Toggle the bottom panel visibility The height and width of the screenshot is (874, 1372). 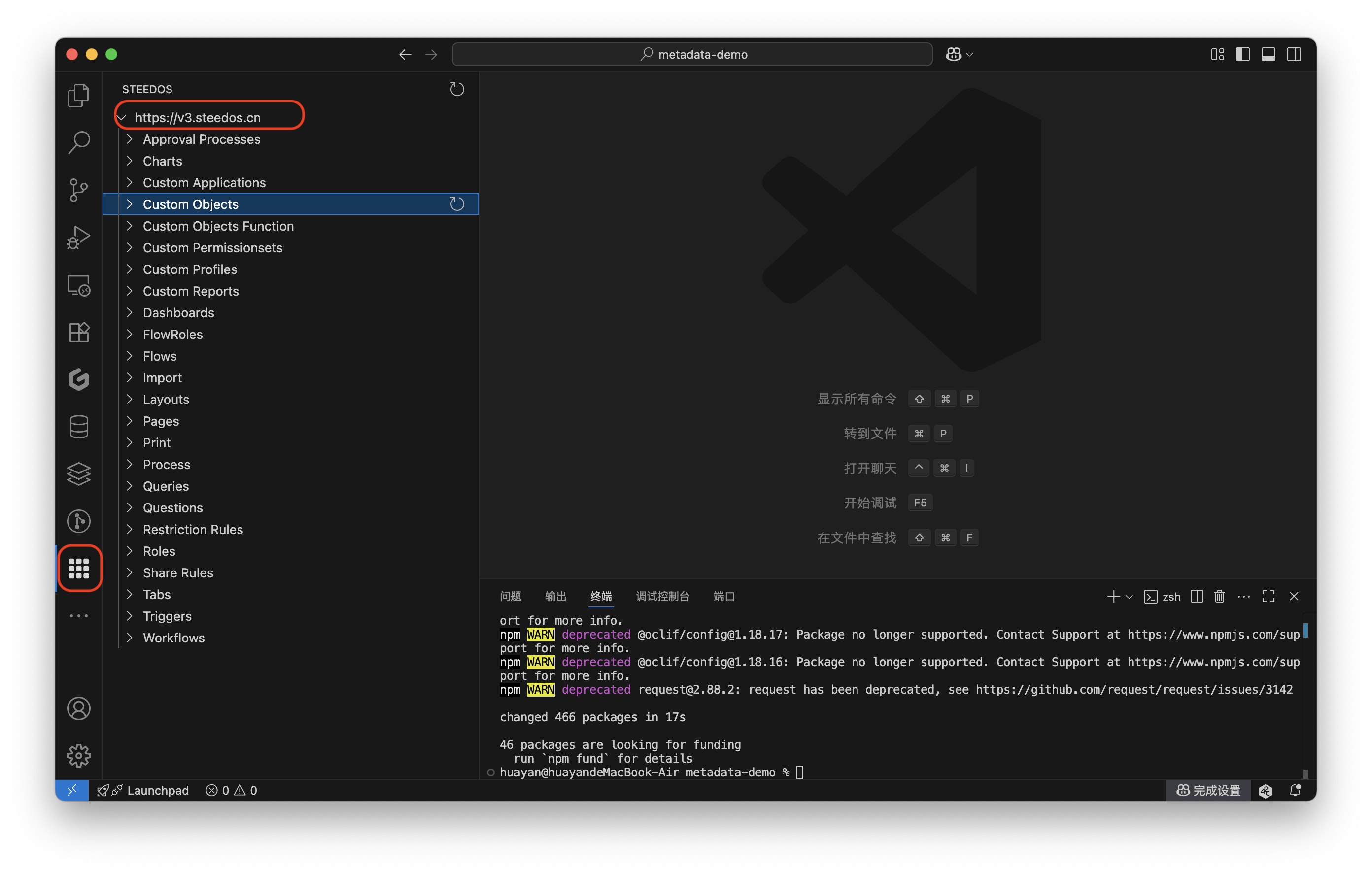1269,54
